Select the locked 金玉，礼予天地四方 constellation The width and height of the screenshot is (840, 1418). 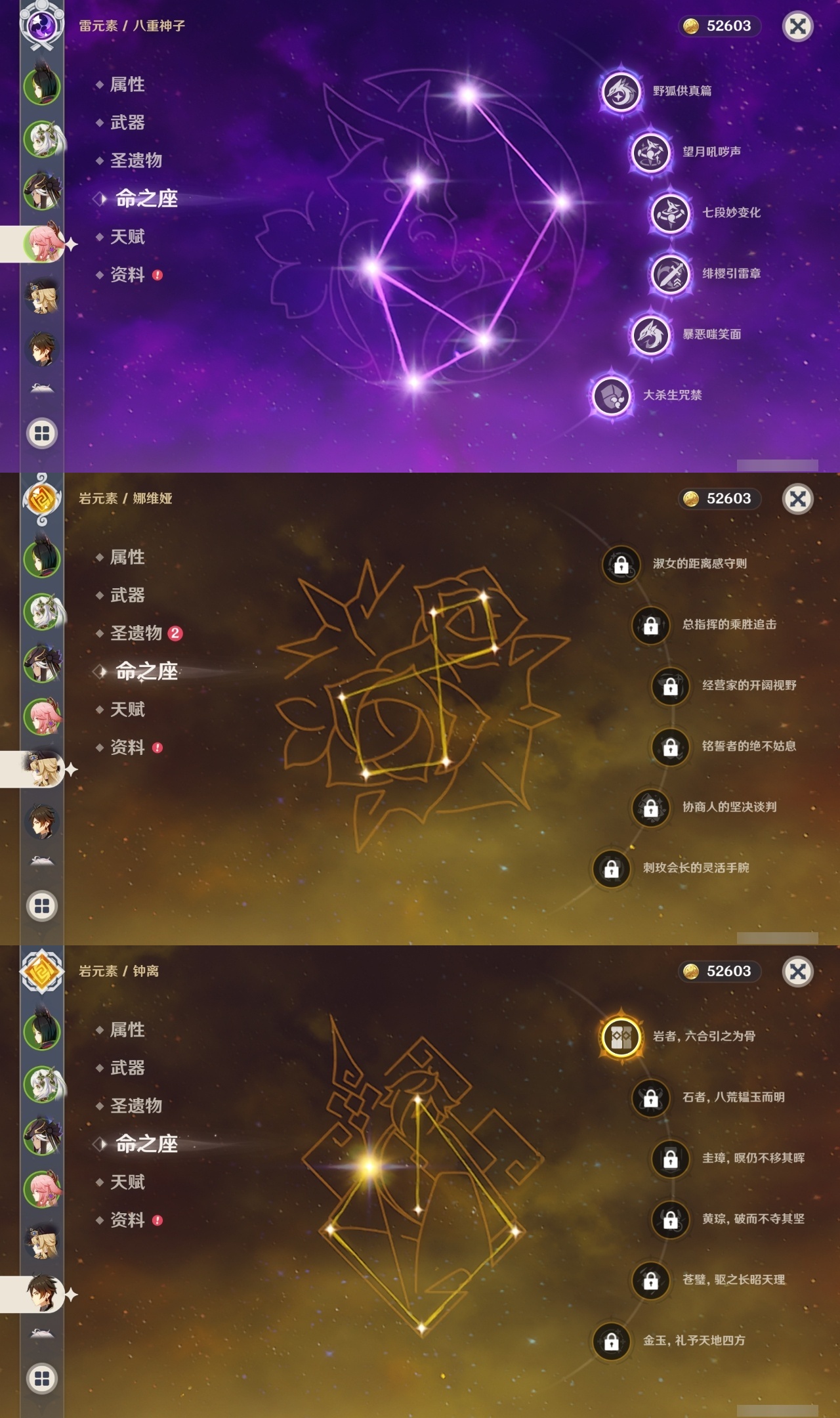click(611, 1341)
